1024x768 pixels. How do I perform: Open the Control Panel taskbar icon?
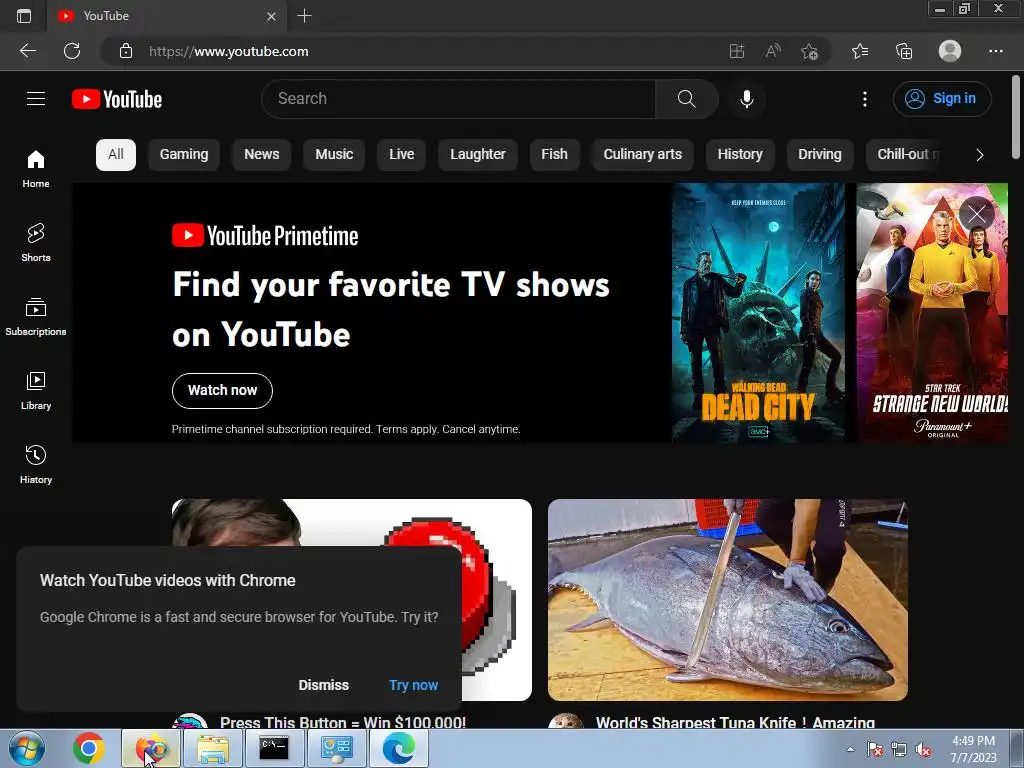337,748
